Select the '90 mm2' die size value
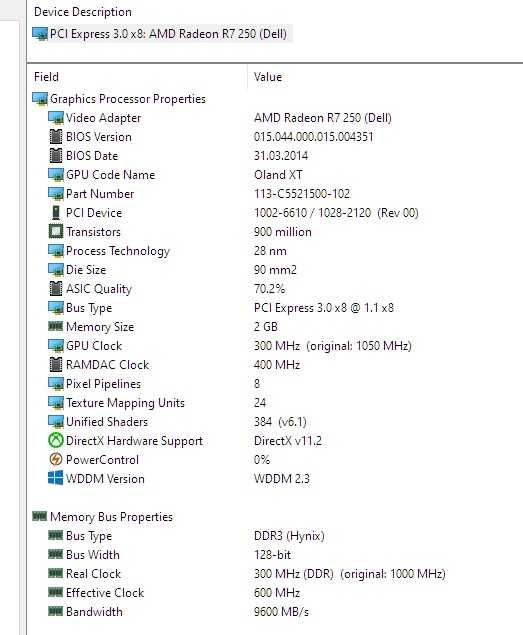 275,270
